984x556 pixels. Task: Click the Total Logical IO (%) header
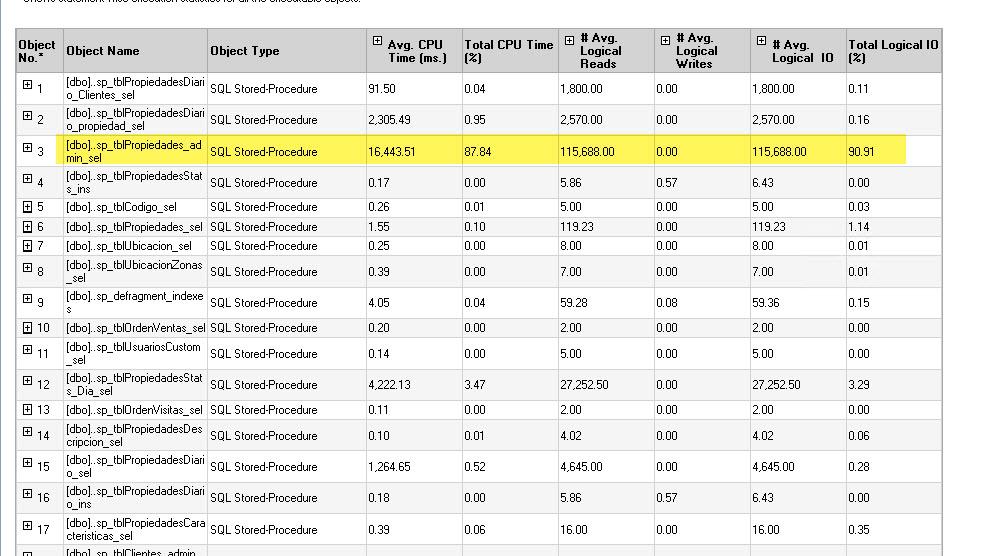892,50
